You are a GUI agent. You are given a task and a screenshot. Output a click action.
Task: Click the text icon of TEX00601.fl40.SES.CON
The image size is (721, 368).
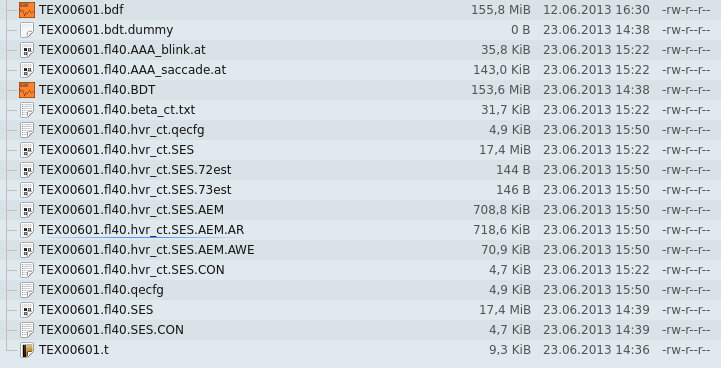[x=27, y=330]
